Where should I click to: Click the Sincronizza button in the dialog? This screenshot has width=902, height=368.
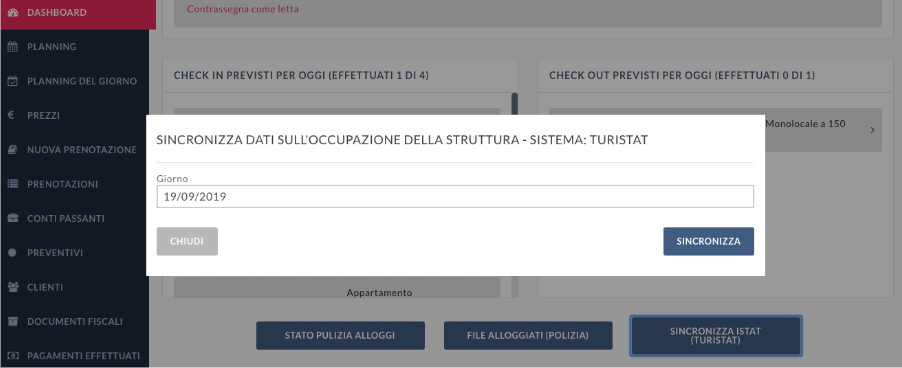tap(708, 242)
